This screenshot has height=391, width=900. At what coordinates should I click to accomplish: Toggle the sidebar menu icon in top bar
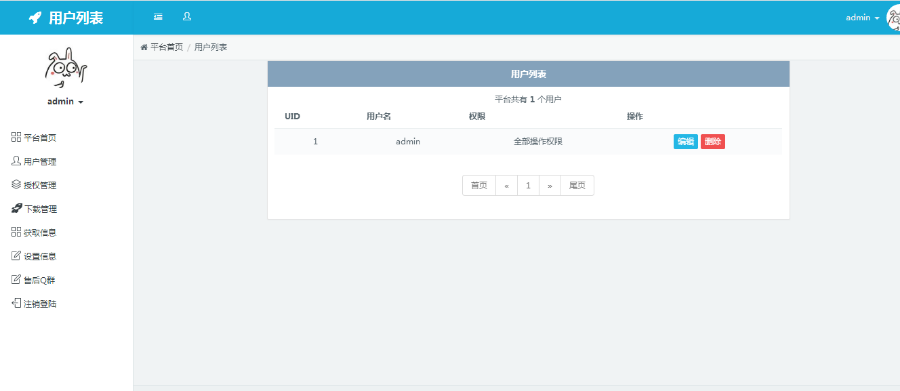[158, 17]
